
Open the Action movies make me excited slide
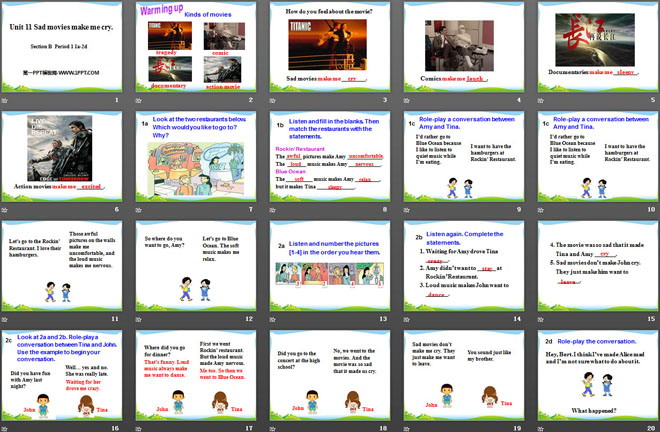pyautogui.click(x=62, y=156)
